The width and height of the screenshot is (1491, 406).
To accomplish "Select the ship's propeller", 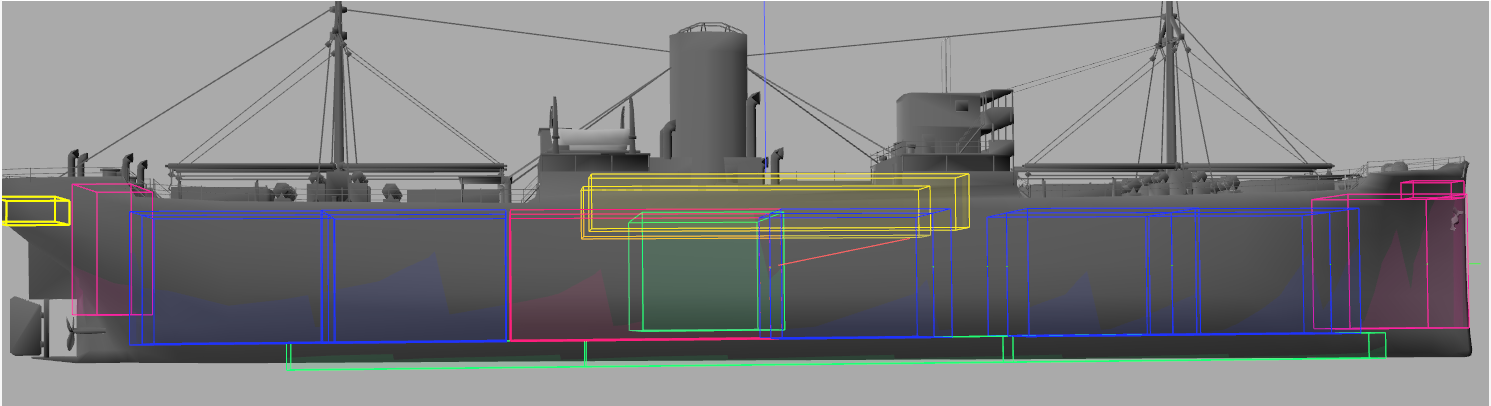I will [x=77, y=330].
